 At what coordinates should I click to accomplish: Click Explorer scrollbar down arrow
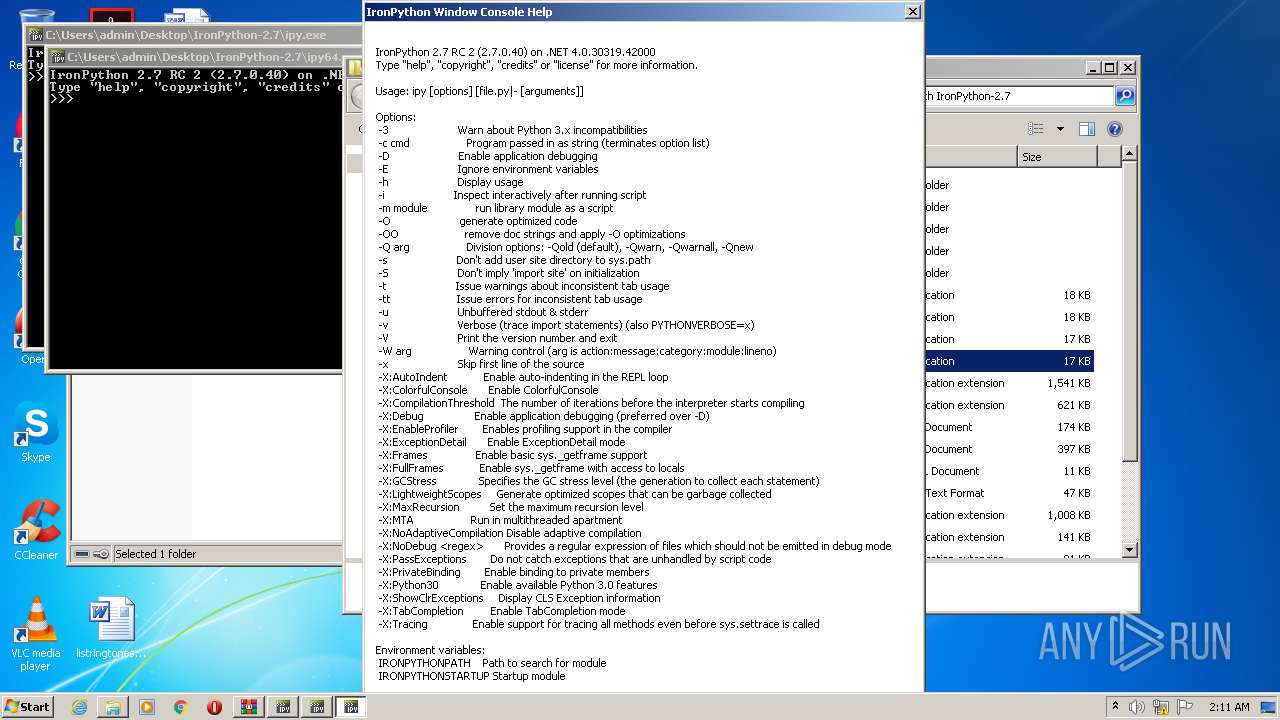1130,550
